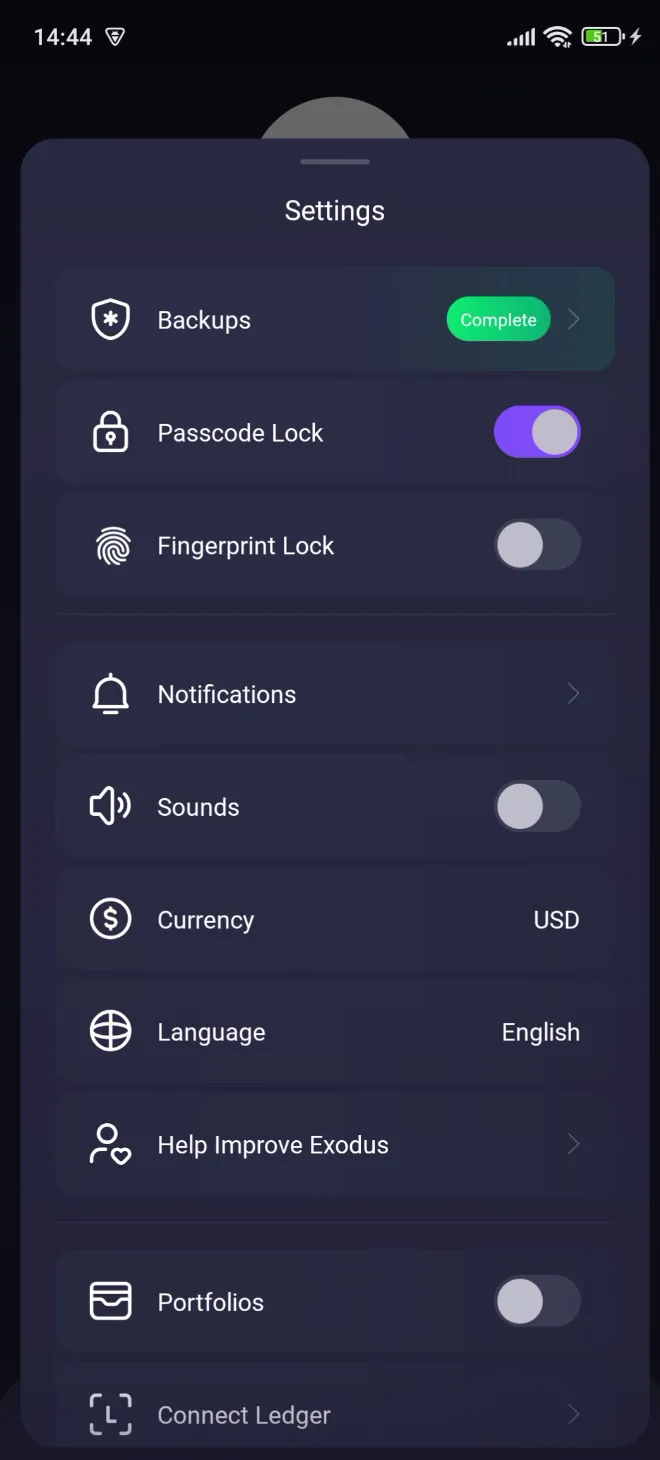Screen dimensions: 660x1460
Task: Expand the Backups settings chevron
Action: click(x=573, y=319)
